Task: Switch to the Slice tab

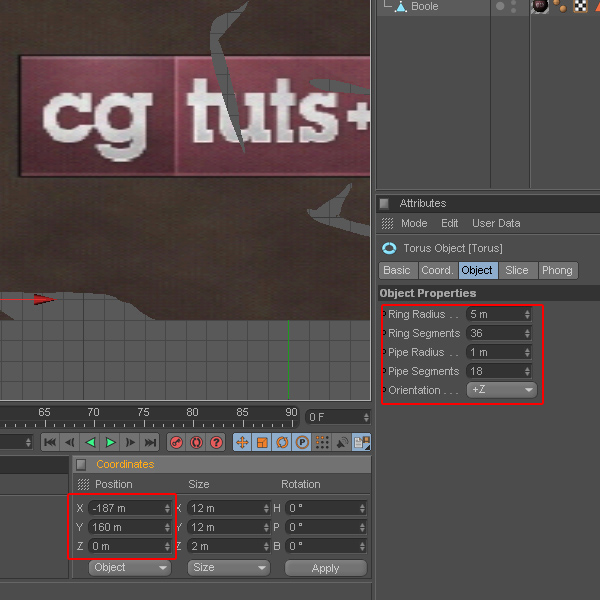Action: click(x=517, y=271)
